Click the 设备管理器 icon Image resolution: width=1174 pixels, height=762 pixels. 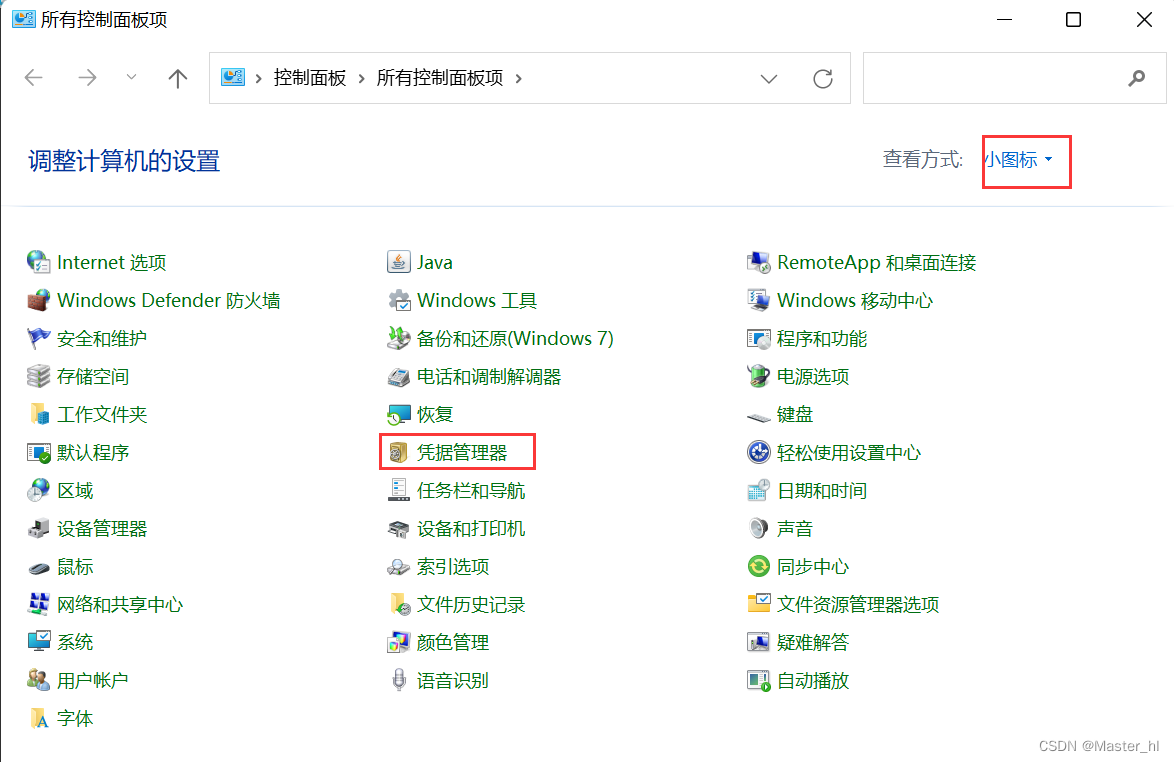pyautogui.click(x=38, y=528)
